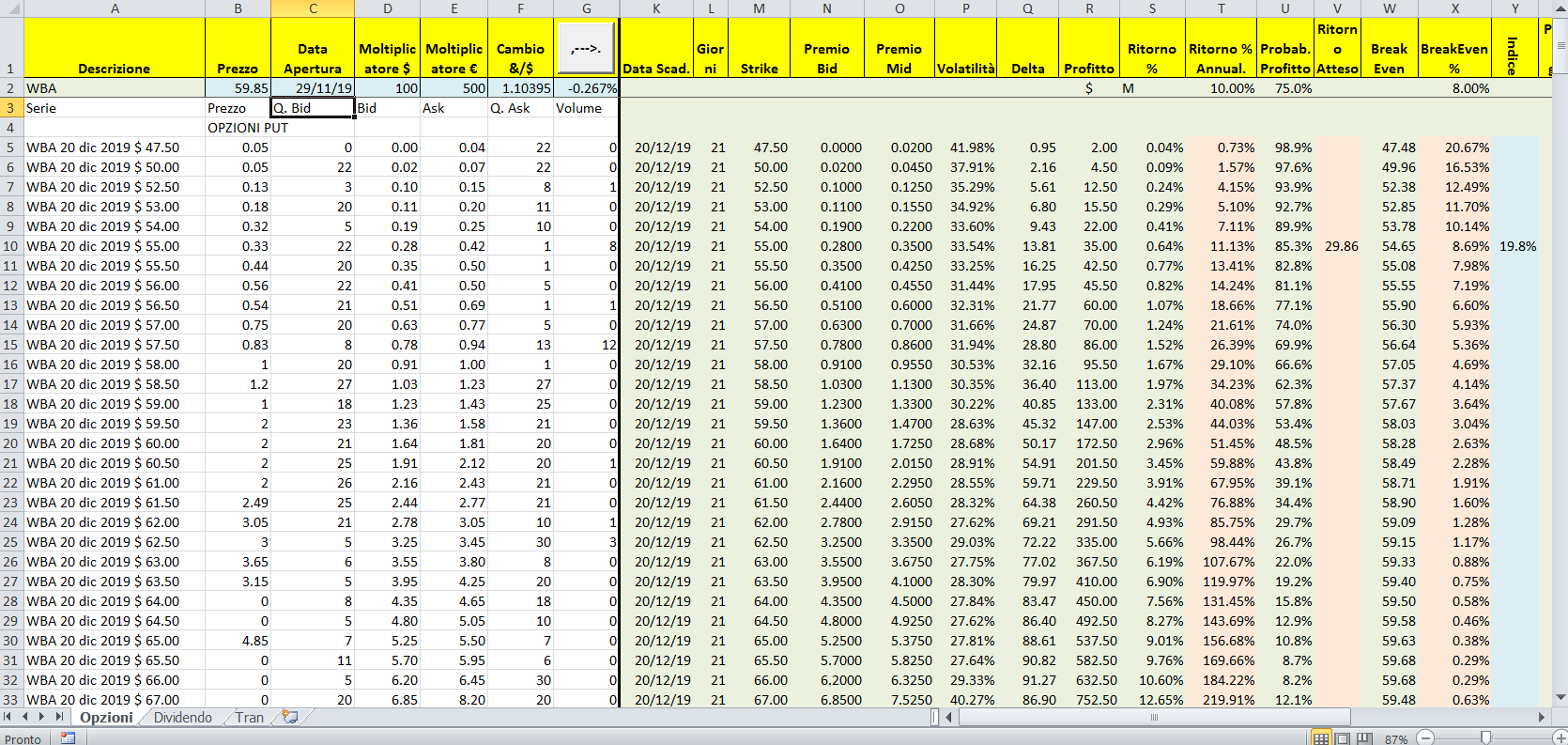Image resolution: width=1568 pixels, height=745 pixels.
Task: Select cell with WBA ticker in row 2
Action: 115,88
